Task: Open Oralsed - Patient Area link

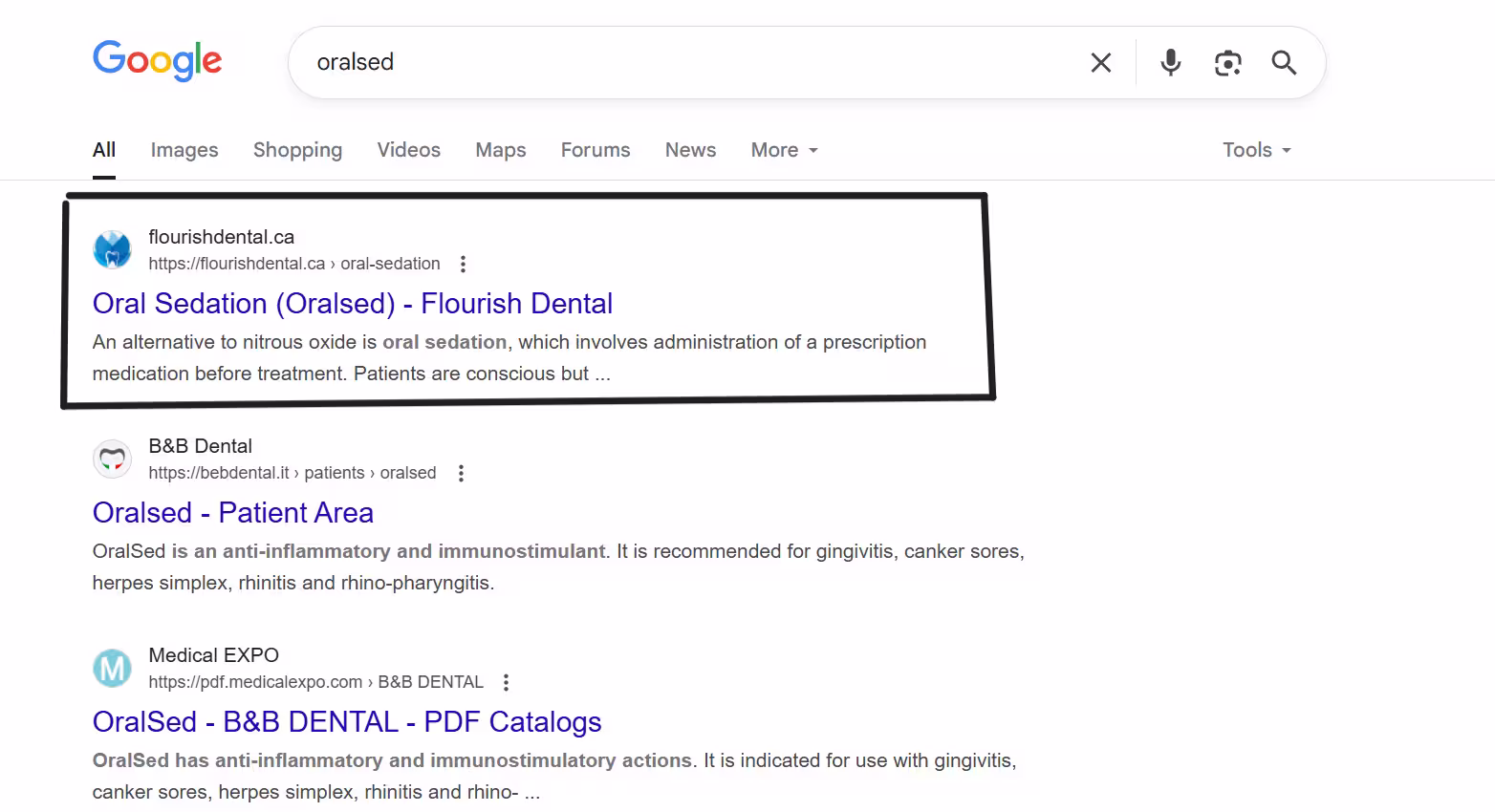Action: [x=233, y=513]
